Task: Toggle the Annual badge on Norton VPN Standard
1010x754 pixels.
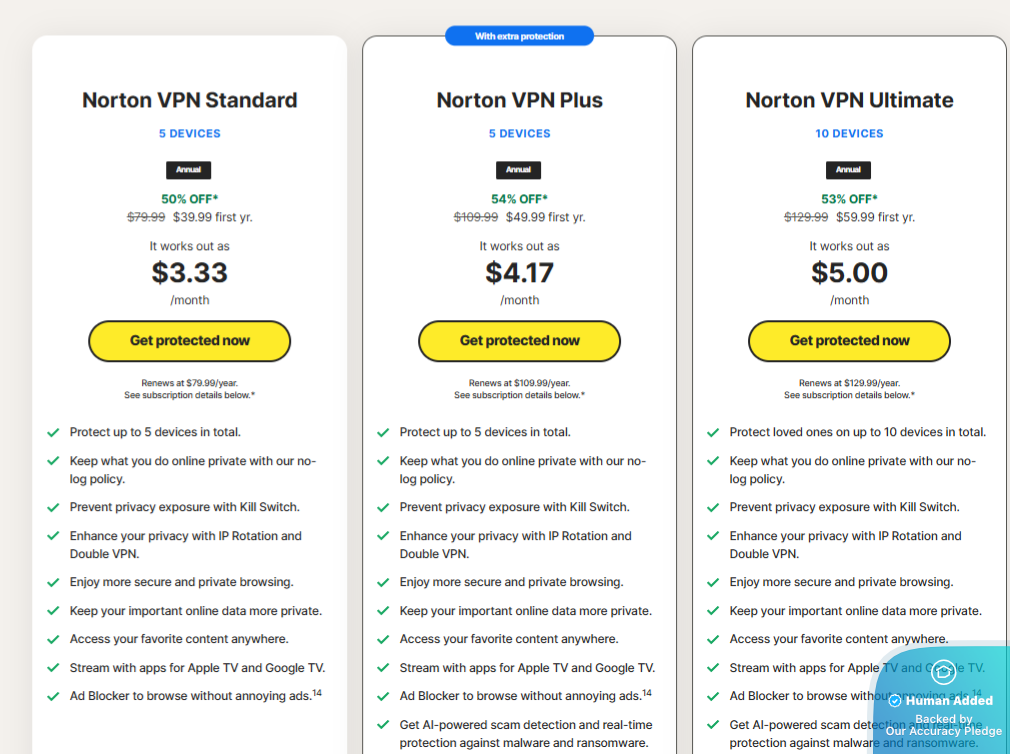Action: 189,169
